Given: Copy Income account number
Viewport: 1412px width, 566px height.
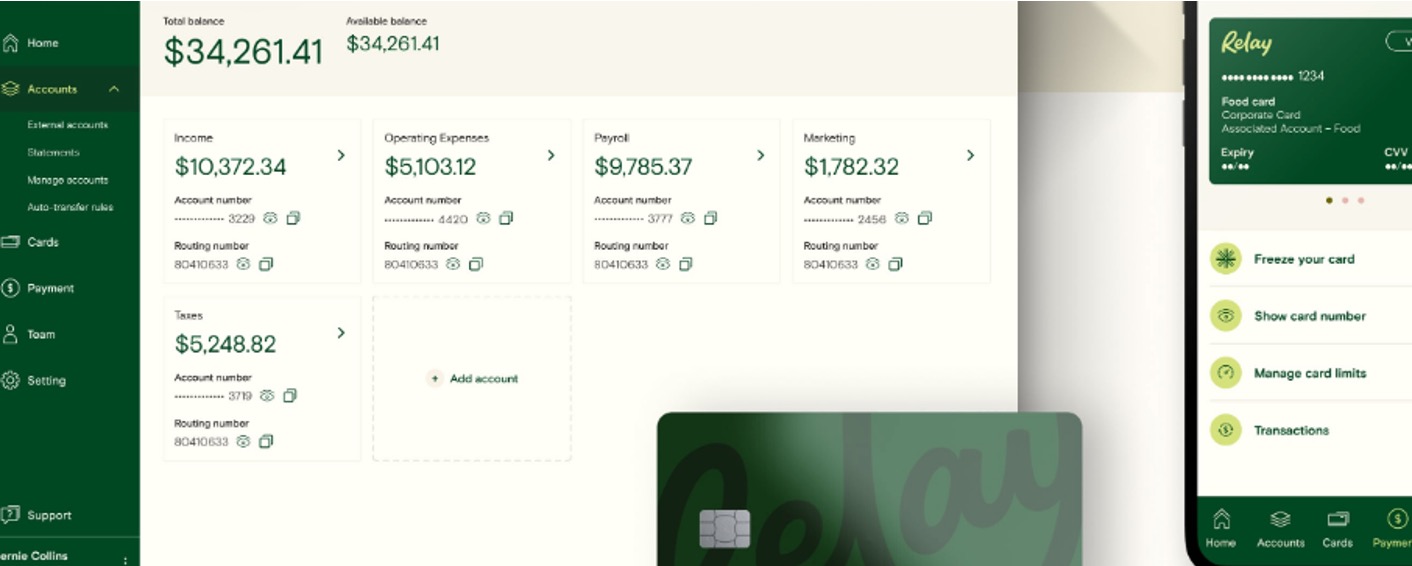Looking at the screenshot, I should (x=293, y=218).
